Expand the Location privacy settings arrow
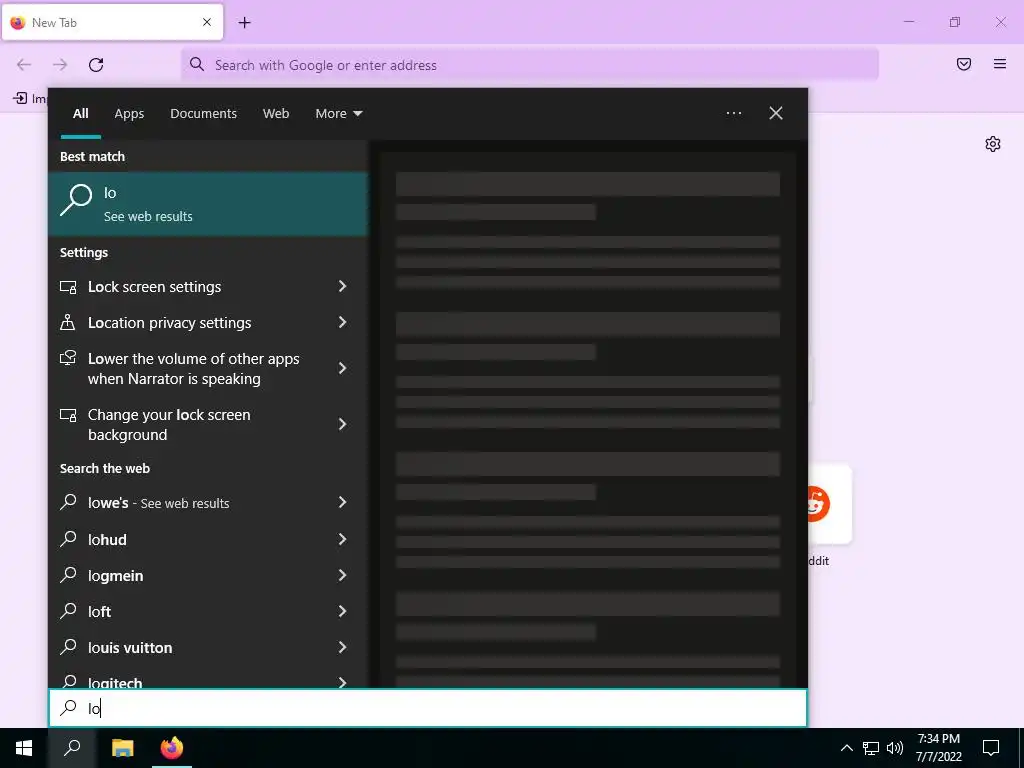Viewport: 1024px width, 768px height. 342,322
